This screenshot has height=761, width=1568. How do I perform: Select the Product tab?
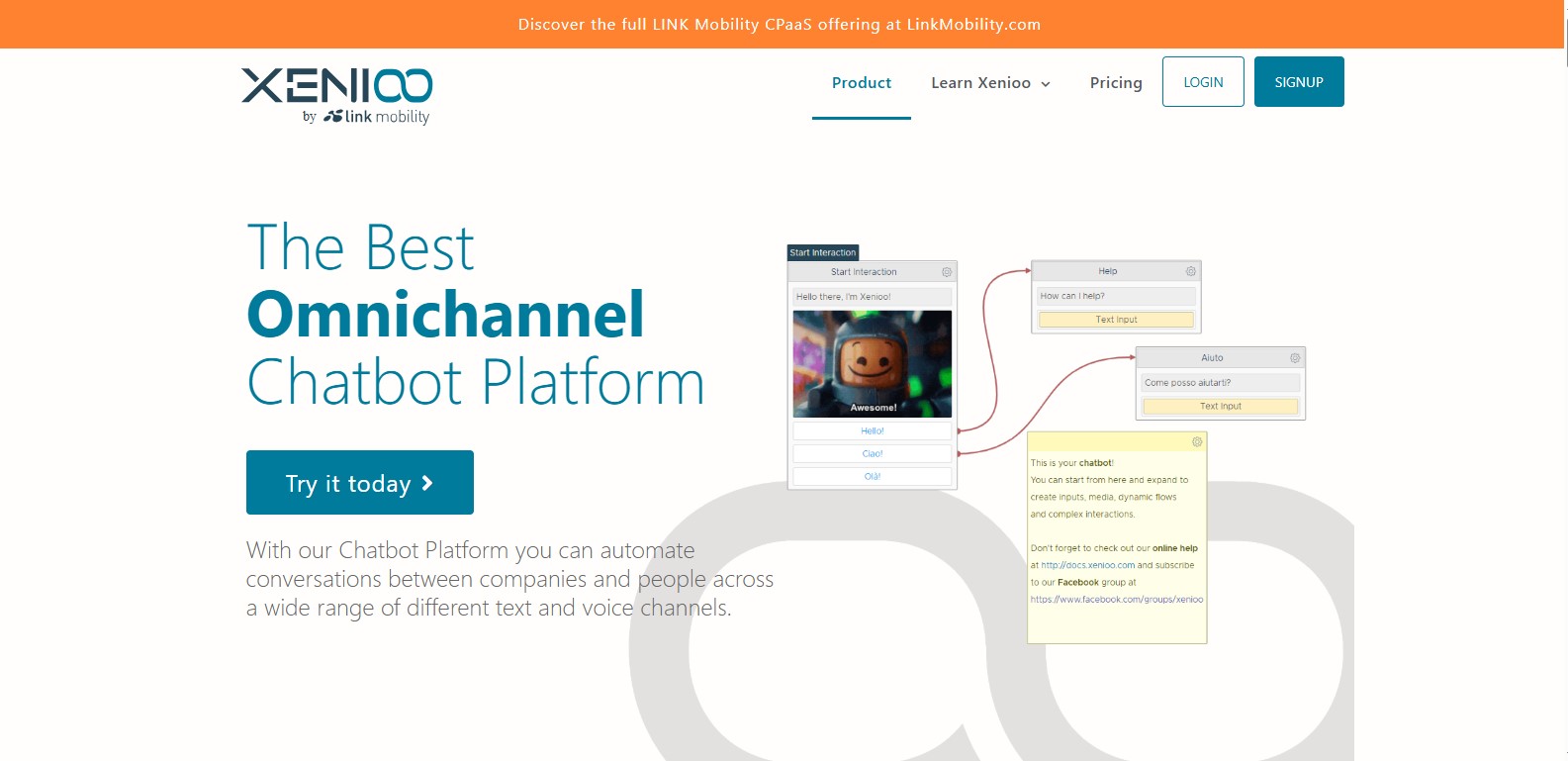(x=861, y=83)
